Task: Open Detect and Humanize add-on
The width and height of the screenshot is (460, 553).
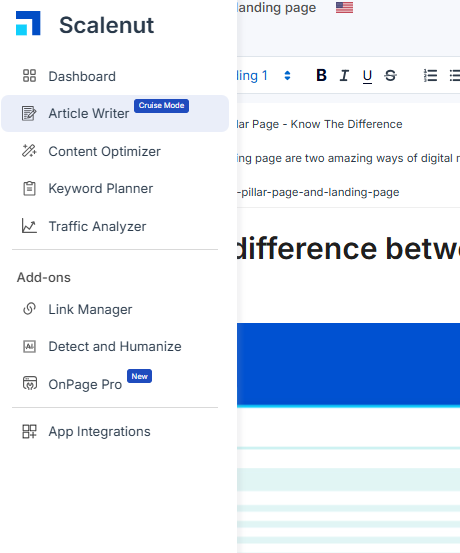Action: (x=115, y=346)
